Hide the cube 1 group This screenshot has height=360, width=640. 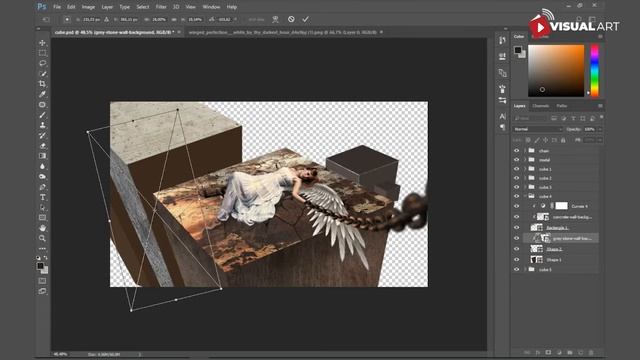click(516, 169)
